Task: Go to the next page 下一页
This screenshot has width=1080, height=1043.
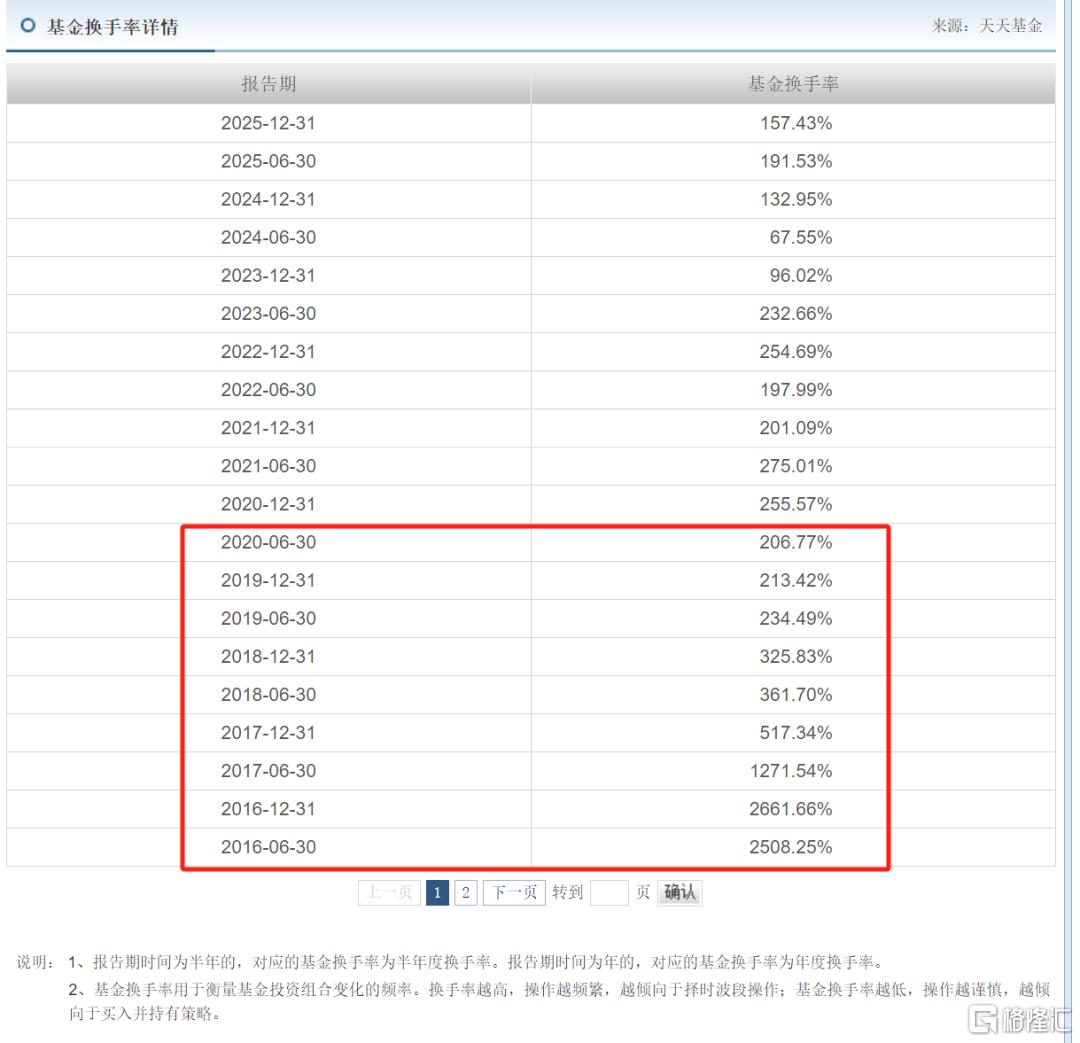Action: click(x=515, y=893)
